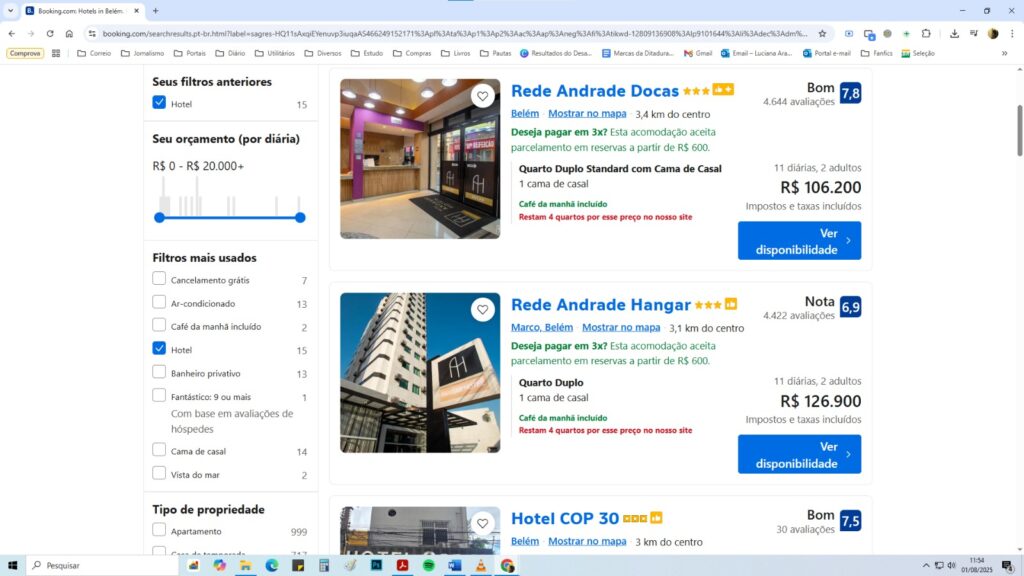Click maximum budget slider handle
Viewport: 1024px width, 576px height.
300,217
